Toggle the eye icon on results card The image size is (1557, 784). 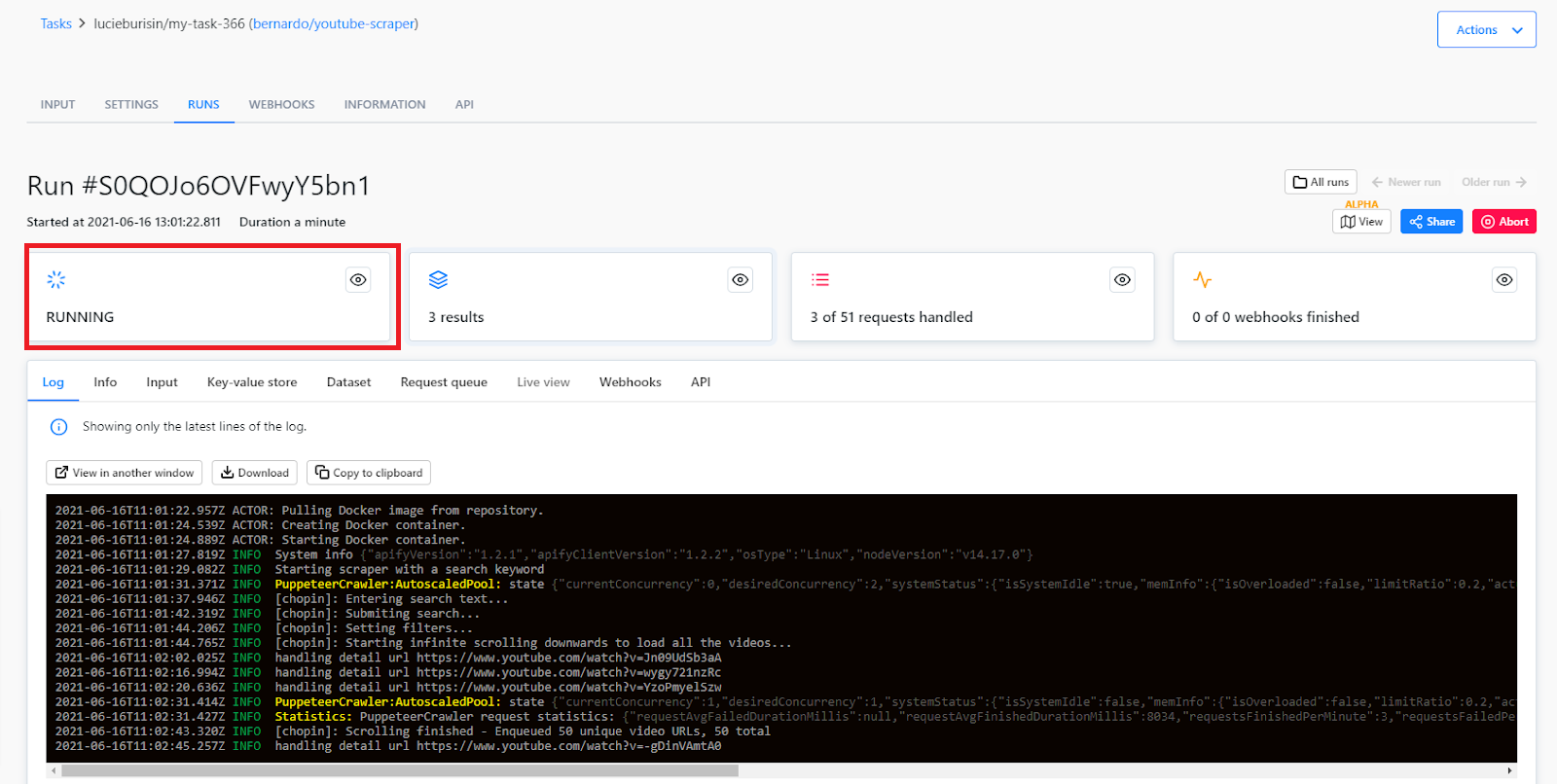(x=741, y=280)
